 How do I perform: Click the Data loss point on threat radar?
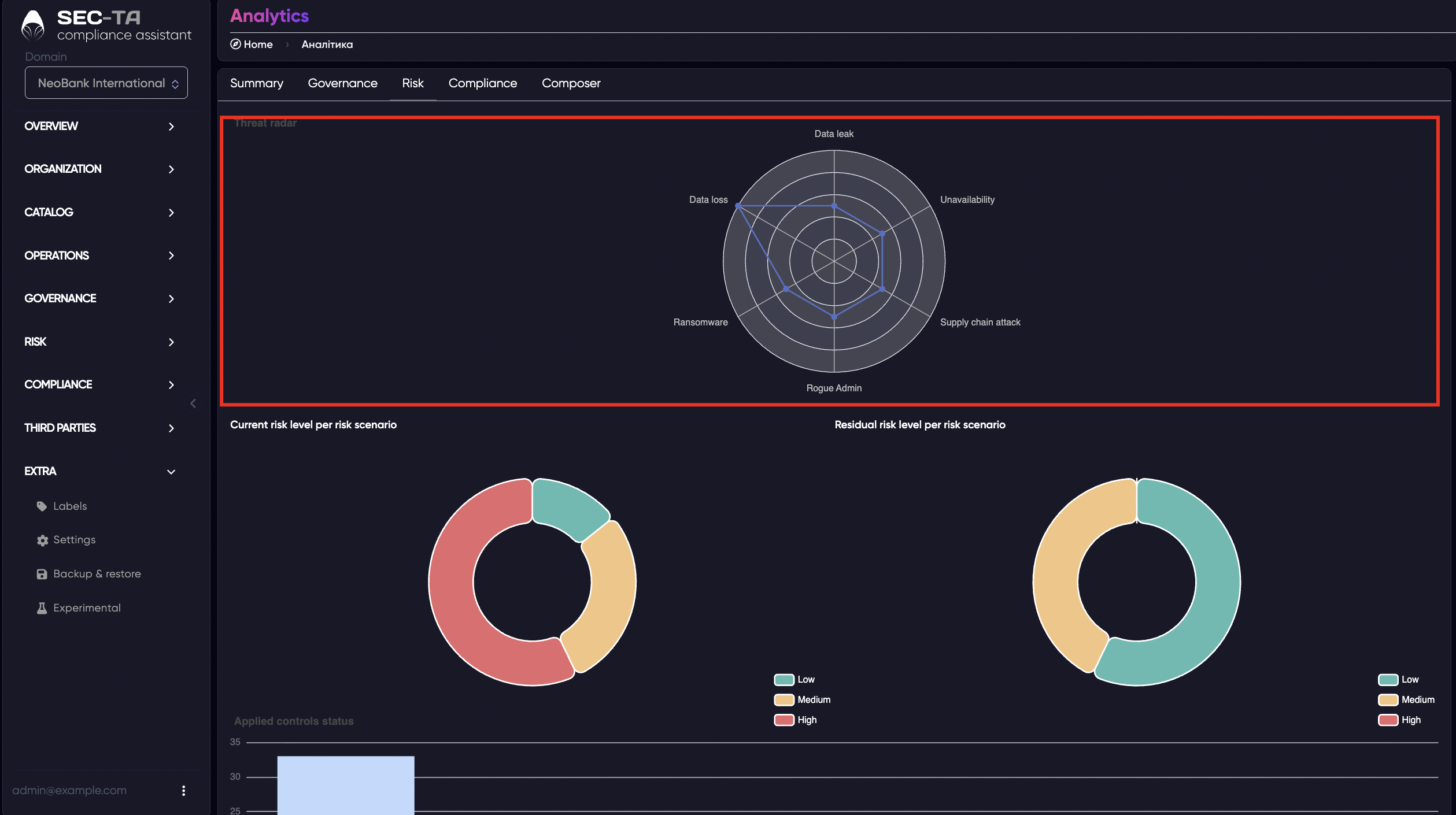click(738, 206)
